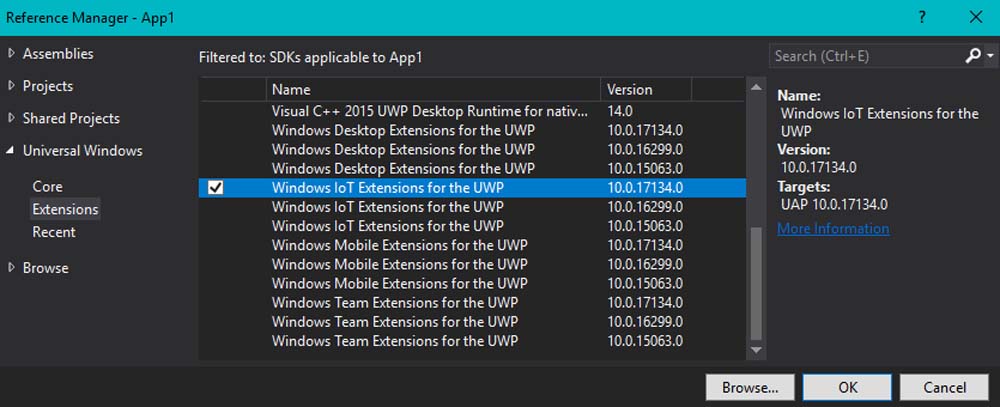Collapse the Universal Windows category
Screen dimensions: 1000x407
11,151
